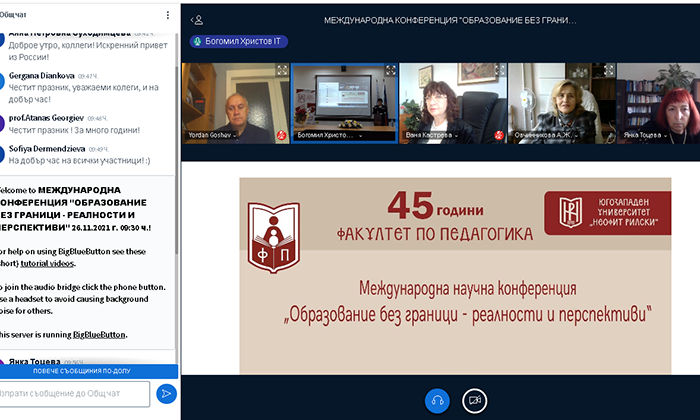Click Gergana Diankova's name in chat
Viewport: 700px width, 420px height.
42,76
